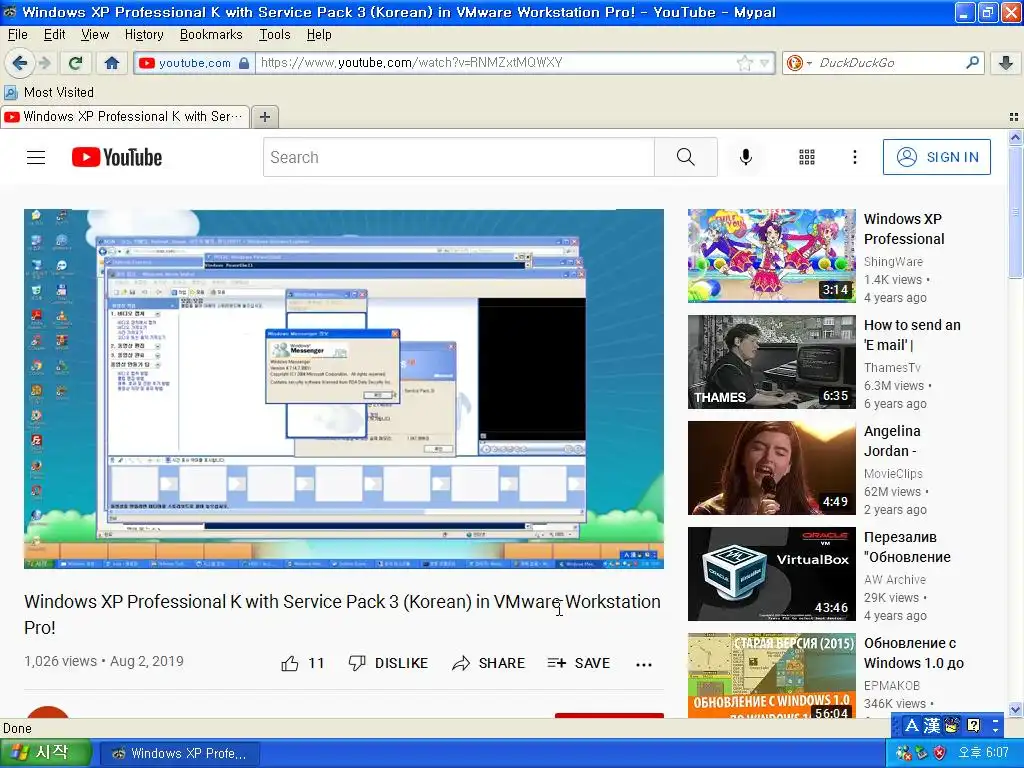The width and height of the screenshot is (1024, 768).
Task: Click the main video player
Action: click(x=344, y=389)
